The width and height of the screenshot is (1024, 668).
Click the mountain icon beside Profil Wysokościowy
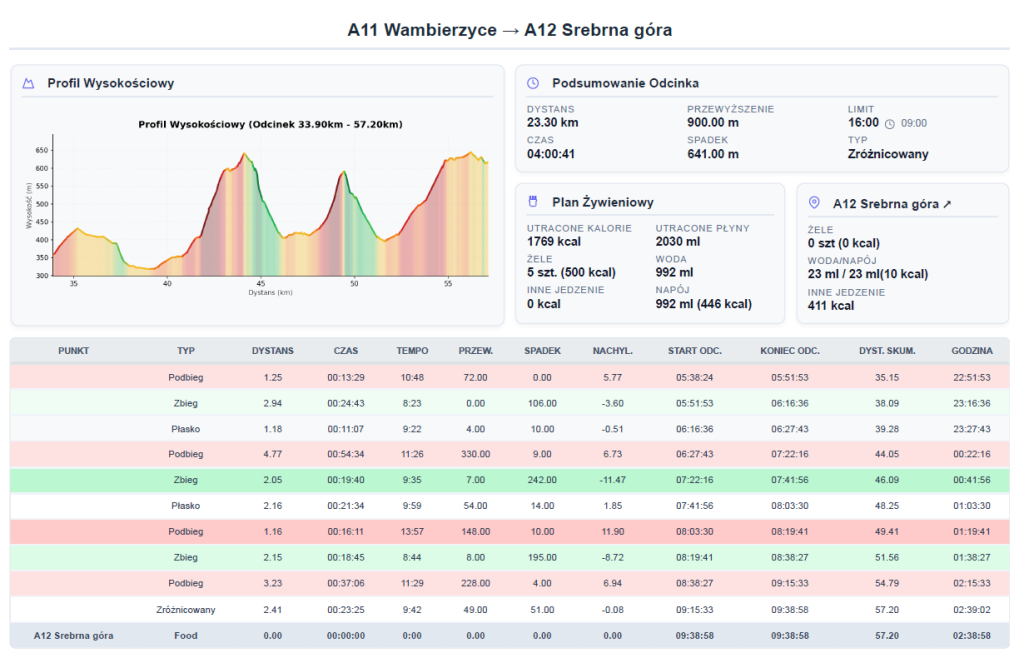point(28,84)
